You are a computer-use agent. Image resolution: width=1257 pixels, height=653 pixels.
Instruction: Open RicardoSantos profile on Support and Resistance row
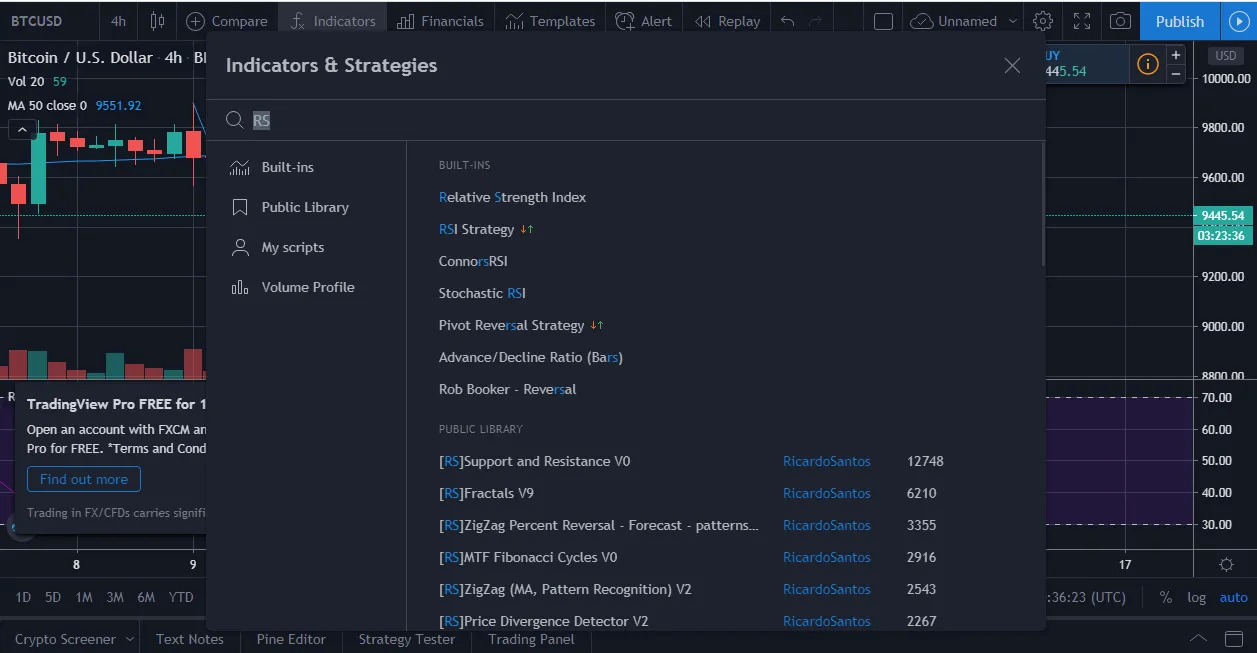[826, 461]
